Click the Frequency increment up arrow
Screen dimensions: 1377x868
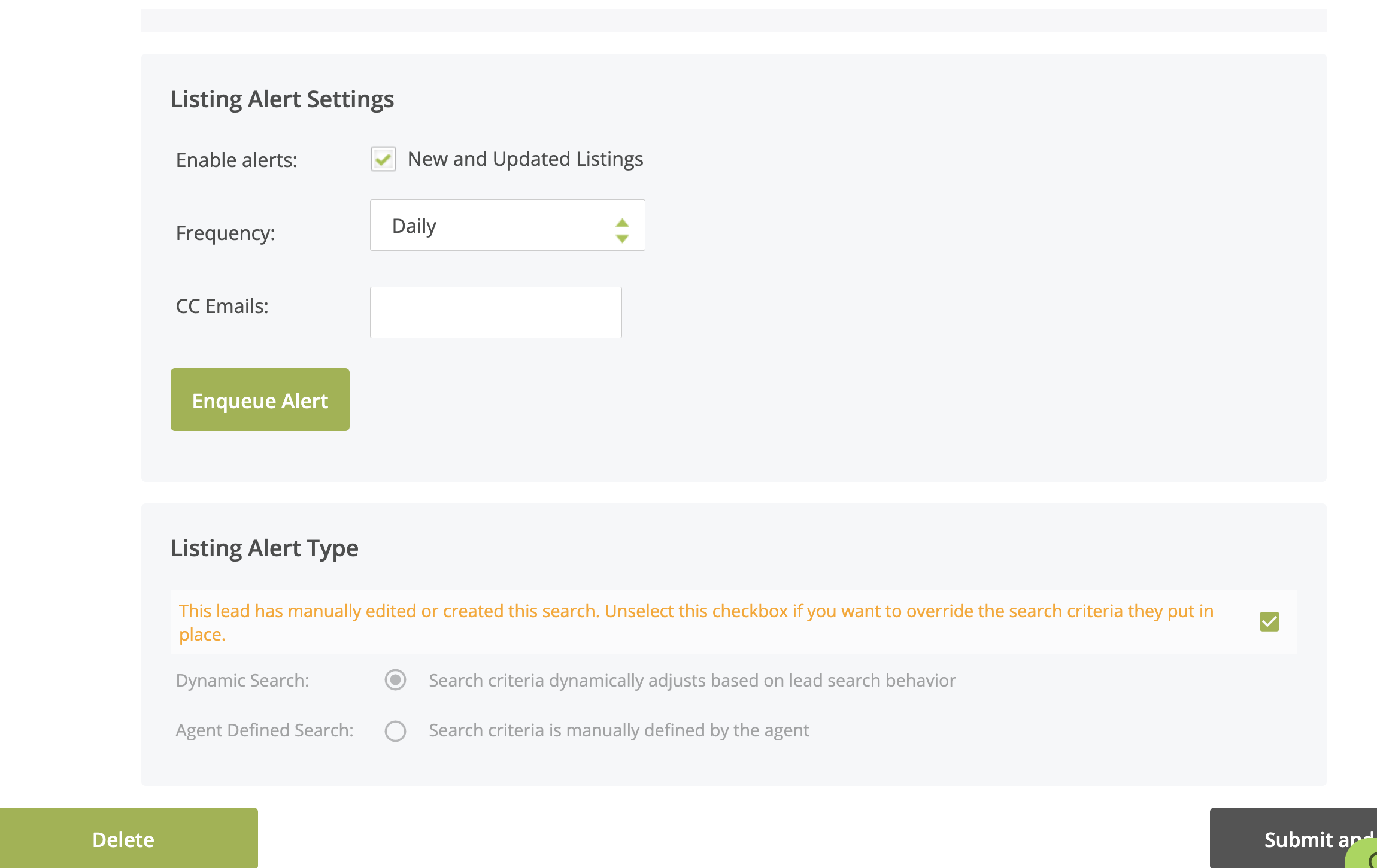[x=623, y=217]
